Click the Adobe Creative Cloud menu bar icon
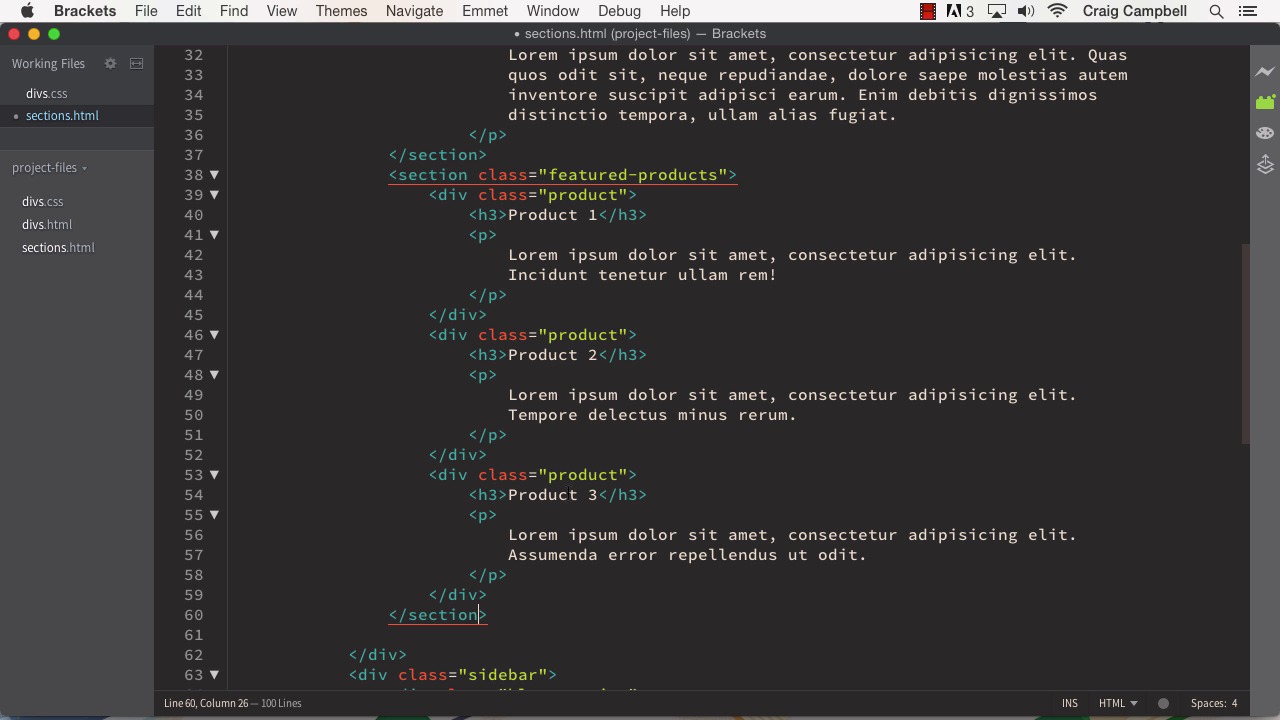Screen dimensions: 1280x720 [959, 11]
